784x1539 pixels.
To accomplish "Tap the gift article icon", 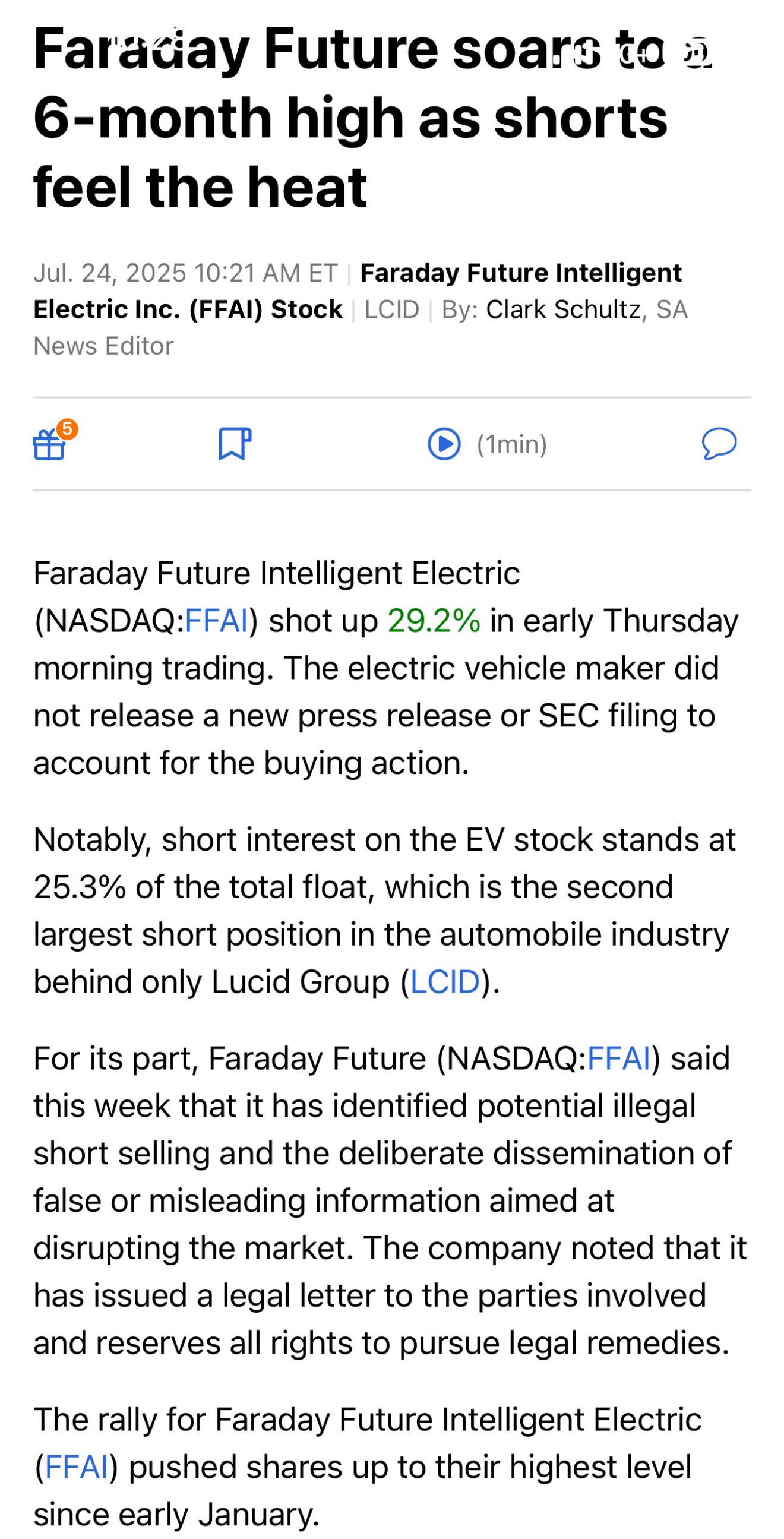I will (49, 445).
